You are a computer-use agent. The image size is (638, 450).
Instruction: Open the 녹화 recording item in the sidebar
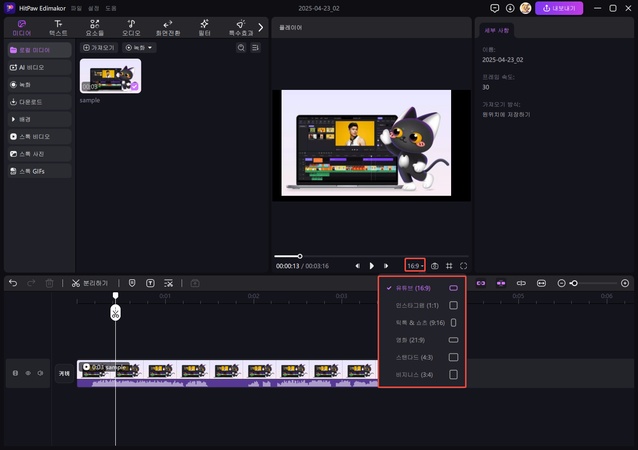(x=39, y=85)
